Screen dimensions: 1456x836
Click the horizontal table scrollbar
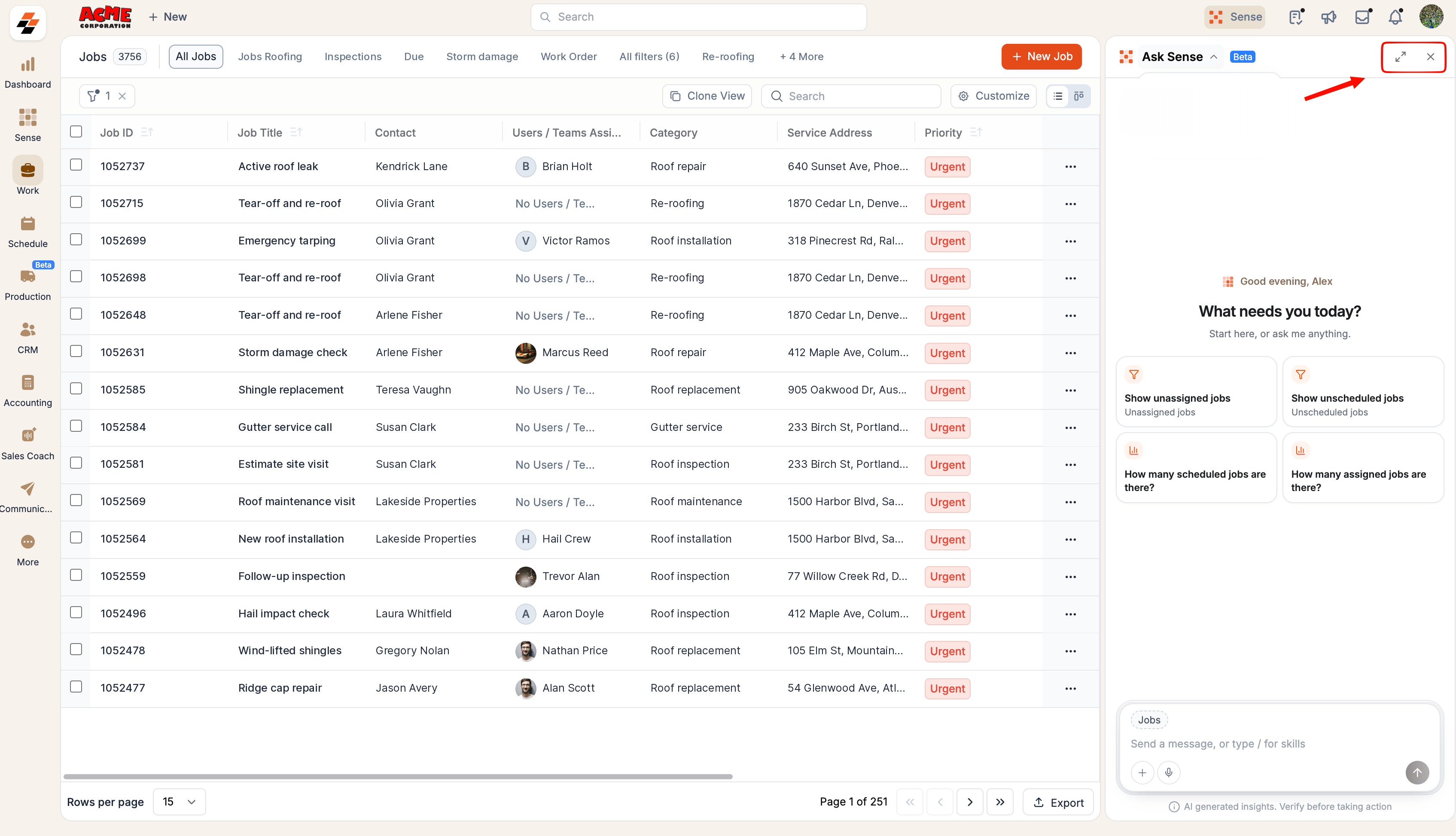[398, 776]
